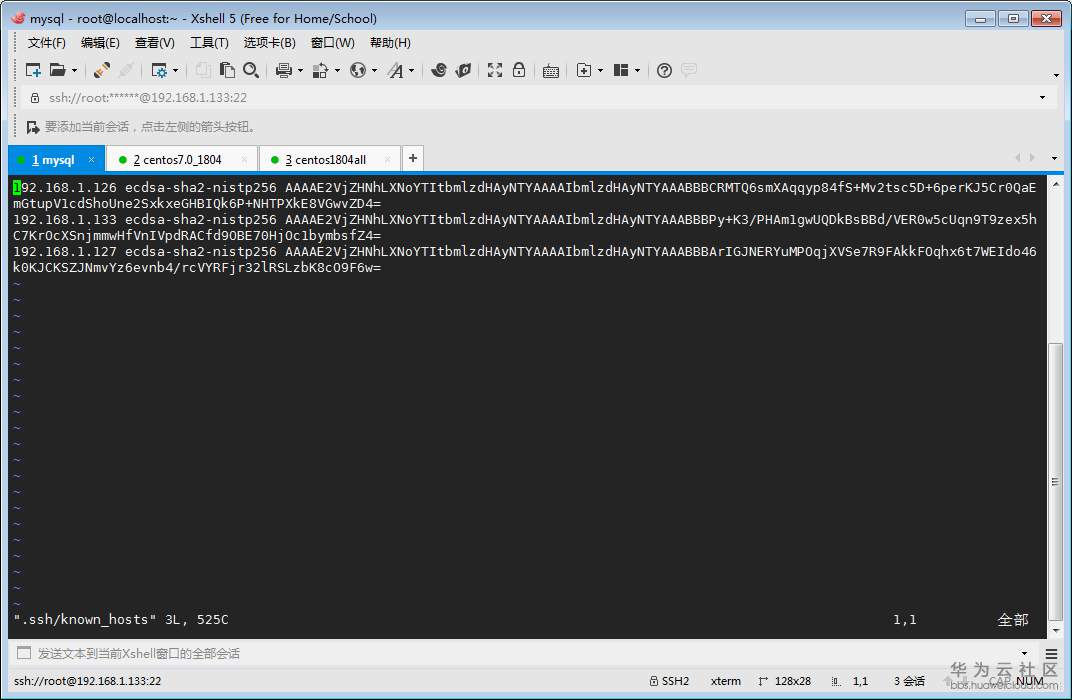
Task: Click the globe encoding icon
Action: pyautogui.click(x=358, y=70)
